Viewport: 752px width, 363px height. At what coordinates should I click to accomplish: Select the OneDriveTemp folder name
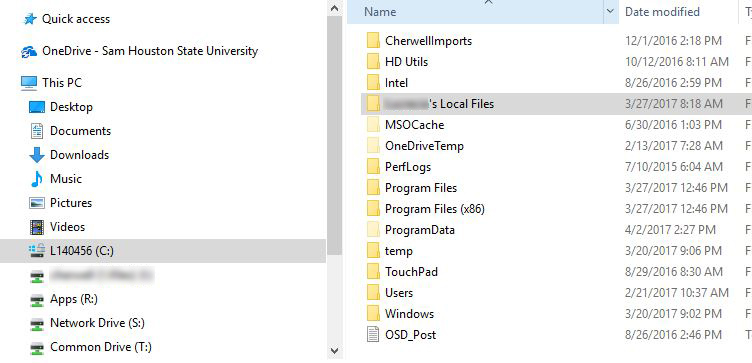(x=424, y=146)
